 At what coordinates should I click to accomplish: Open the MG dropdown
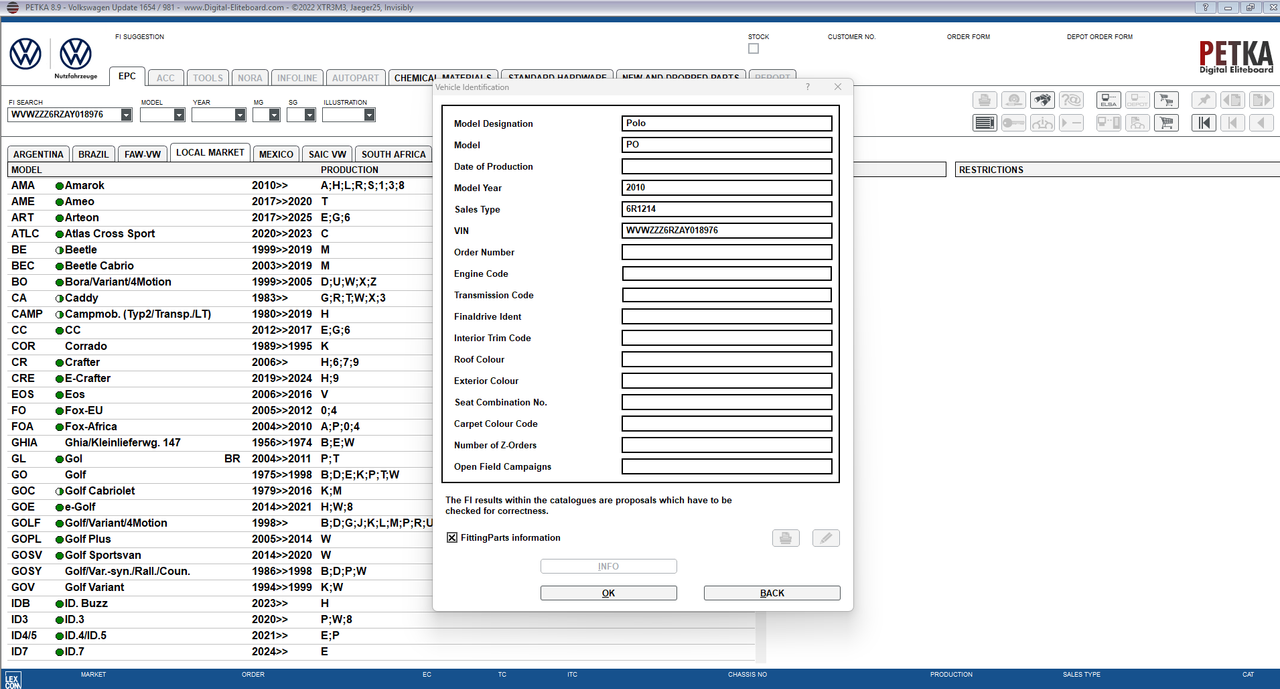(x=274, y=115)
